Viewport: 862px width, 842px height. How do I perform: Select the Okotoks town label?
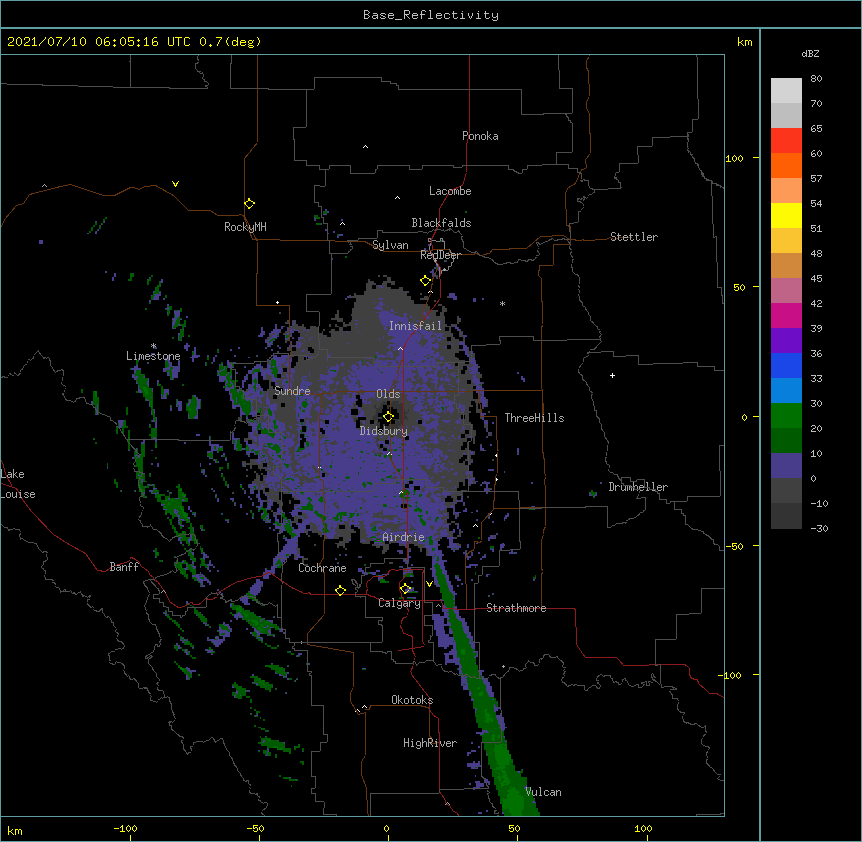point(412,700)
